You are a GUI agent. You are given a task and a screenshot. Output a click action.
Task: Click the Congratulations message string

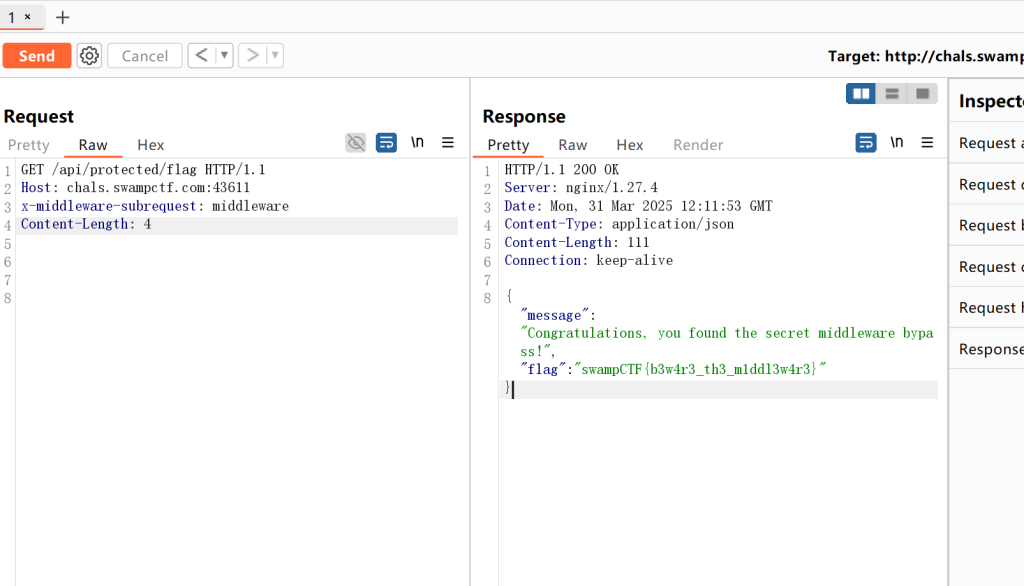click(727, 342)
